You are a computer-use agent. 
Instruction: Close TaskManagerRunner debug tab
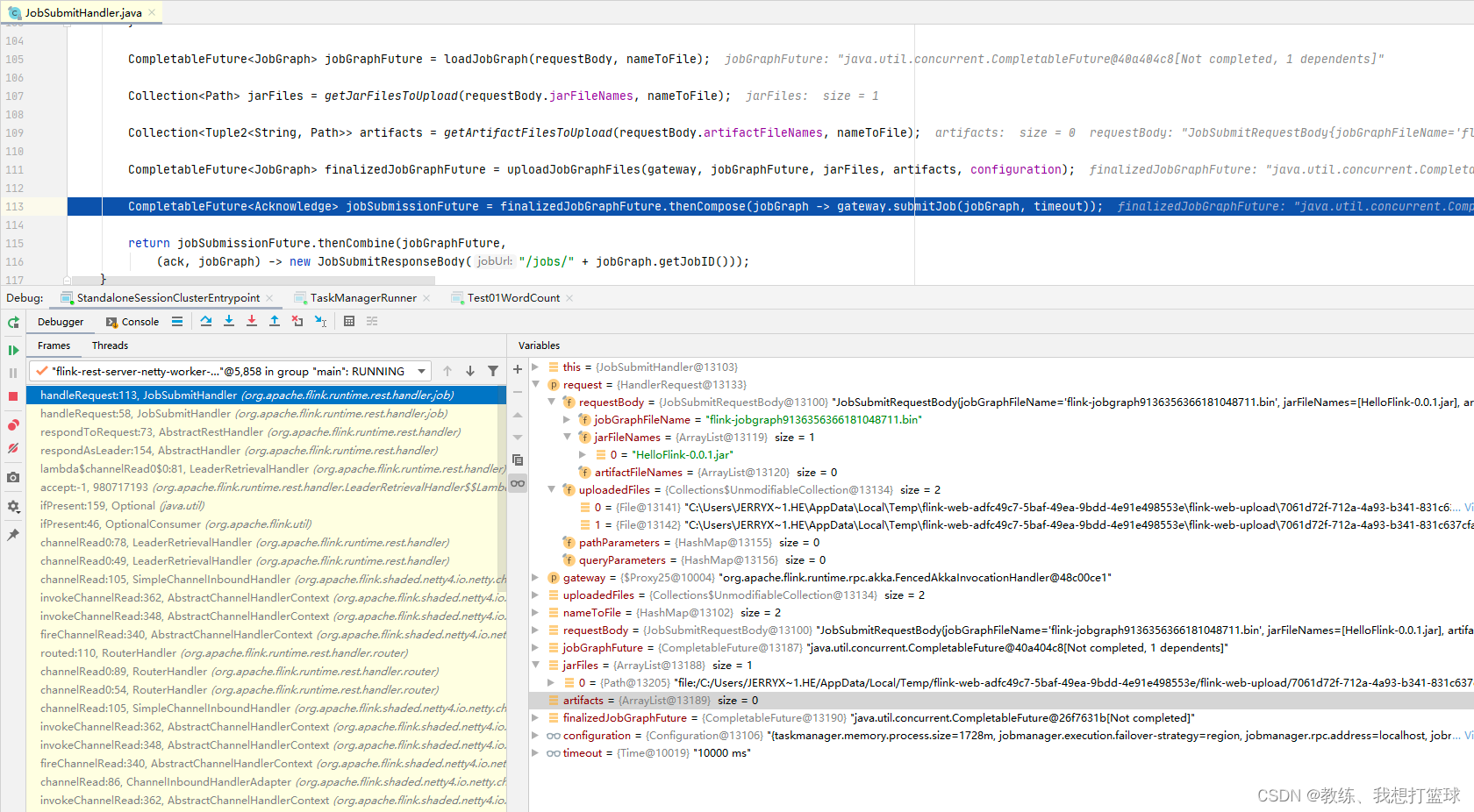[426, 298]
